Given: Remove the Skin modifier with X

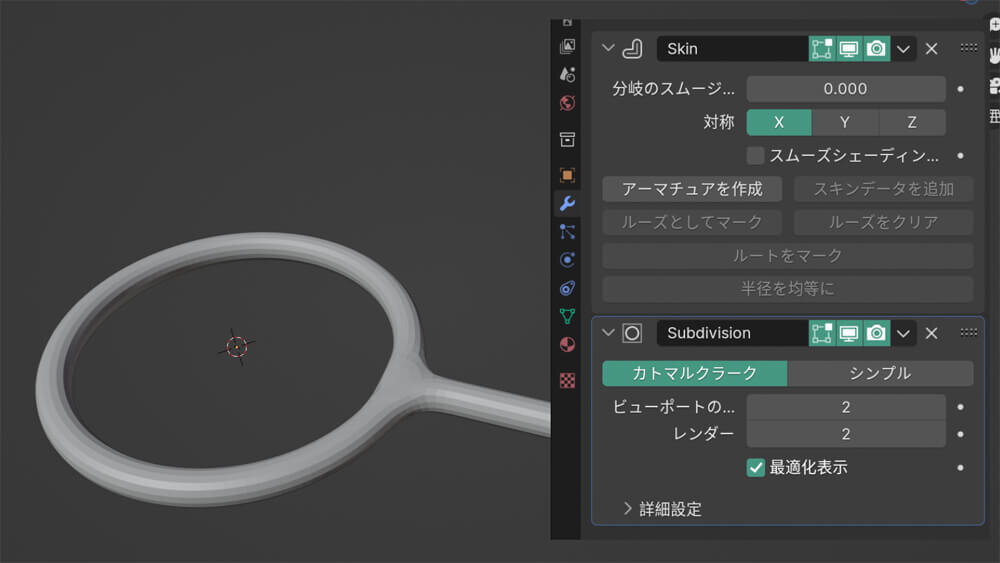Looking at the screenshot, I should pos(931,48).
